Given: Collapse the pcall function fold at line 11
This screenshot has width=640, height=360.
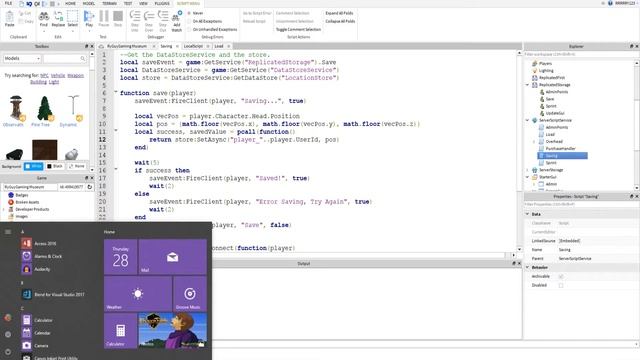Looking at the screenshot, I should pos(116,131).
